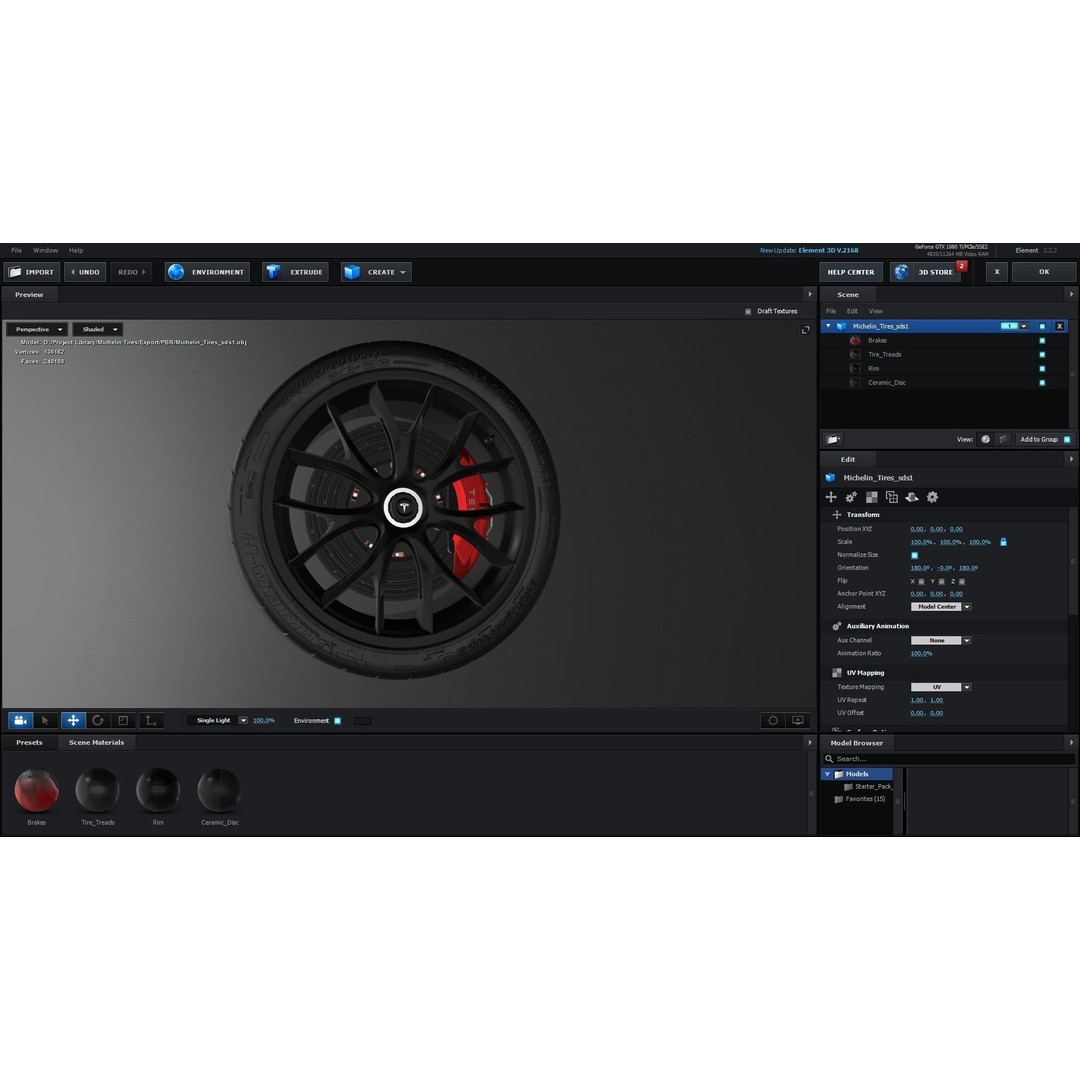Select the anchor point axis tool
This screenshot has height=1080, width=1080.
(x=150, y=720)
